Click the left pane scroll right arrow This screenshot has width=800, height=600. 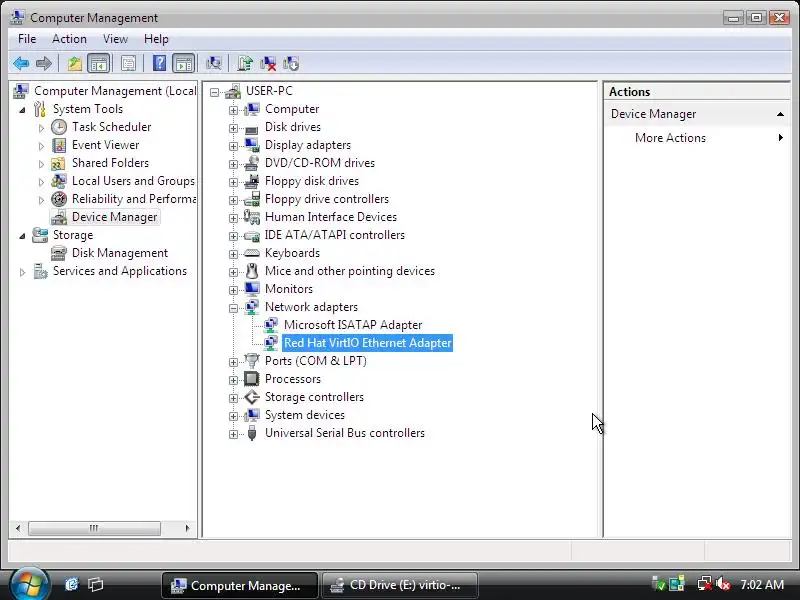click(x=187, y=528)
